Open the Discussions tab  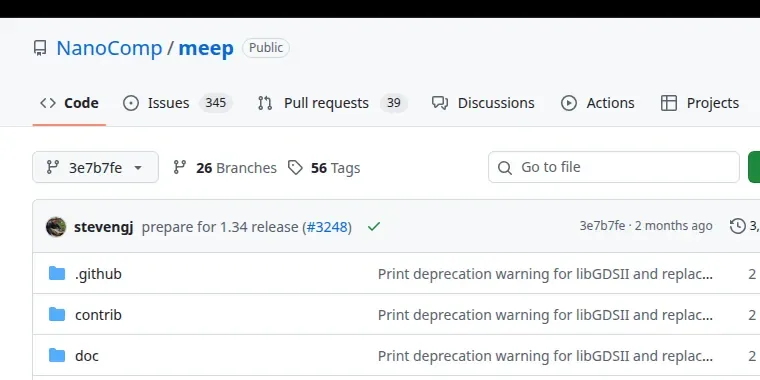pyautogui.click(x=483, y=103)
